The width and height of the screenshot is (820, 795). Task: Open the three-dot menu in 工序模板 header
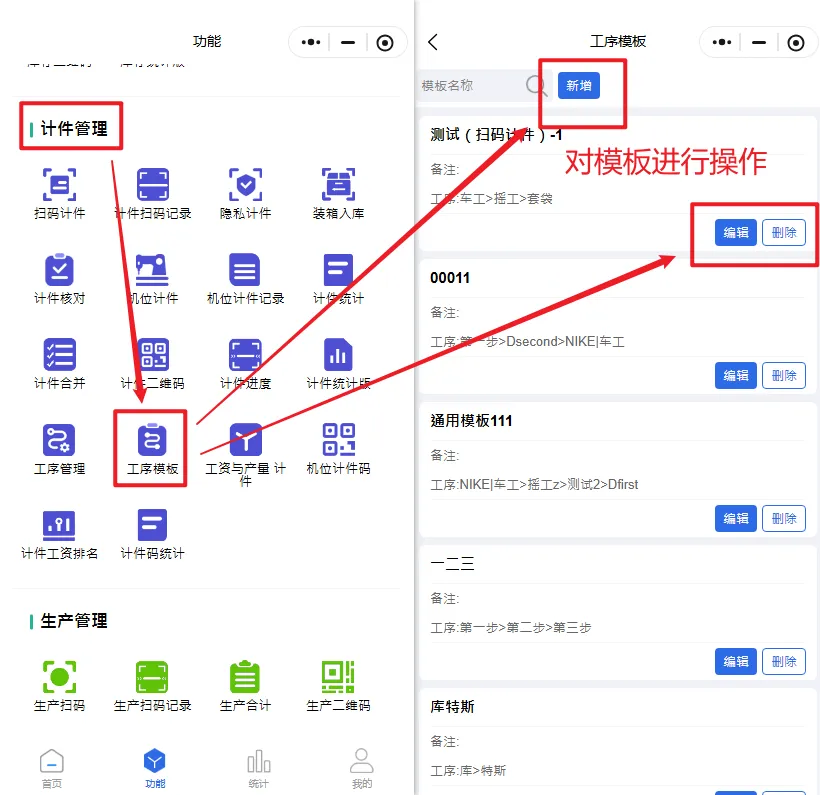click(722, 42)
